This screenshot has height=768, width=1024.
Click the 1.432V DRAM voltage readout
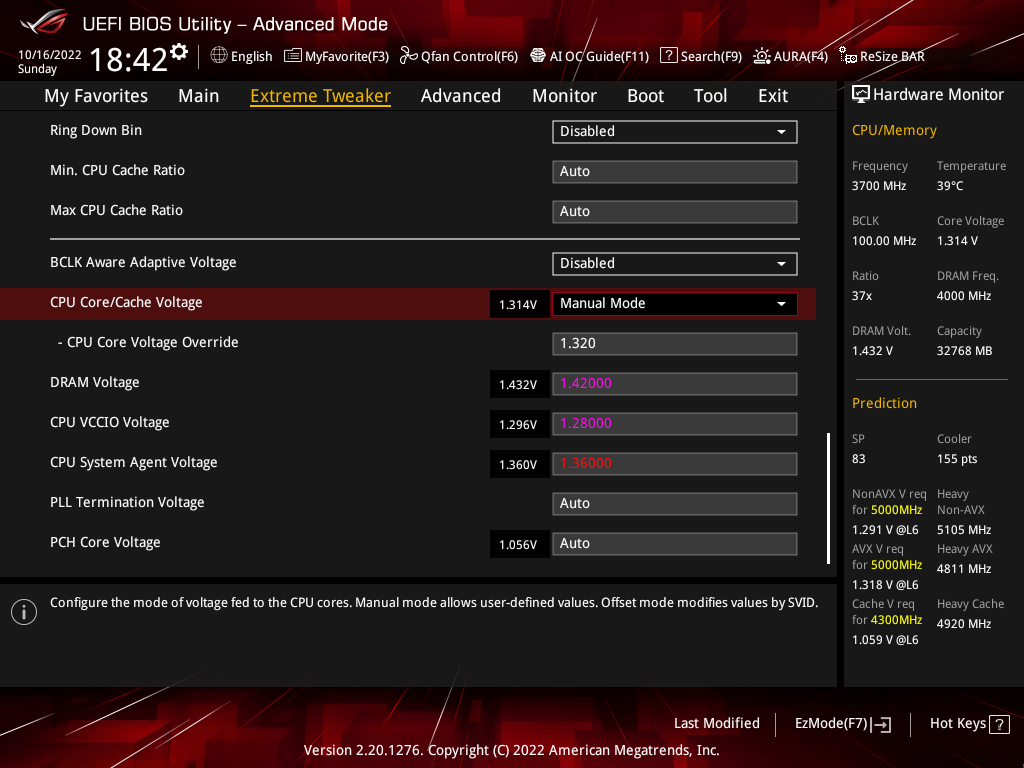click(519, 385)
